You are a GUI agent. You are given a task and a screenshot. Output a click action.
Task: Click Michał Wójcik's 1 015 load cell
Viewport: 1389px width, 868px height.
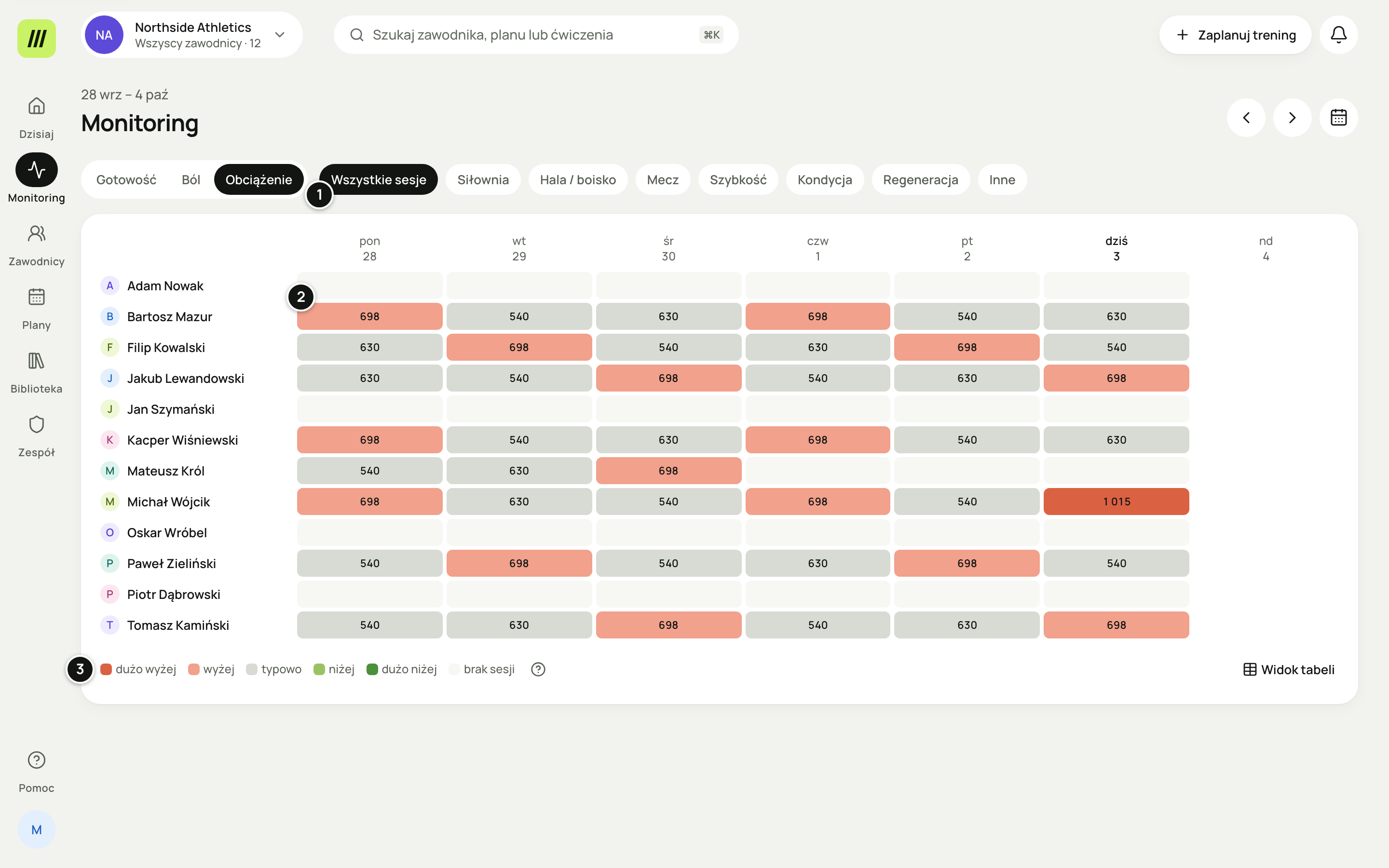point(1116,502)
